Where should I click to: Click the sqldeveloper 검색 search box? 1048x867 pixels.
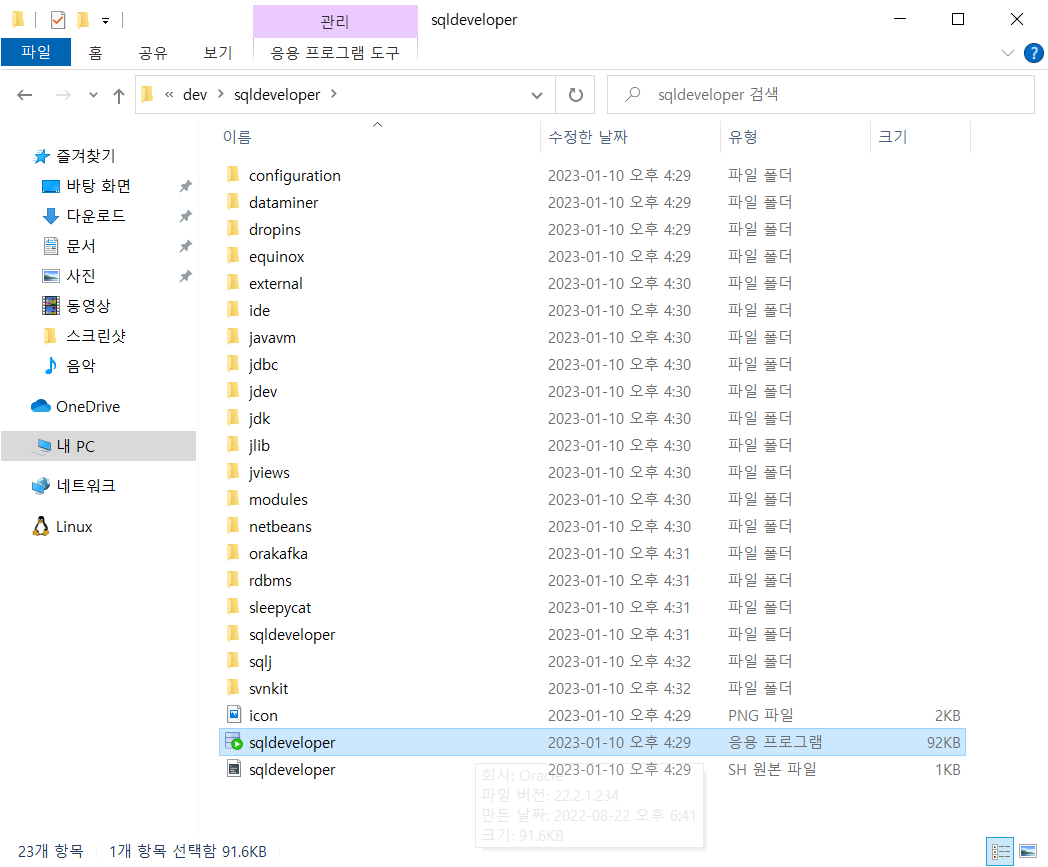[821, 94]
